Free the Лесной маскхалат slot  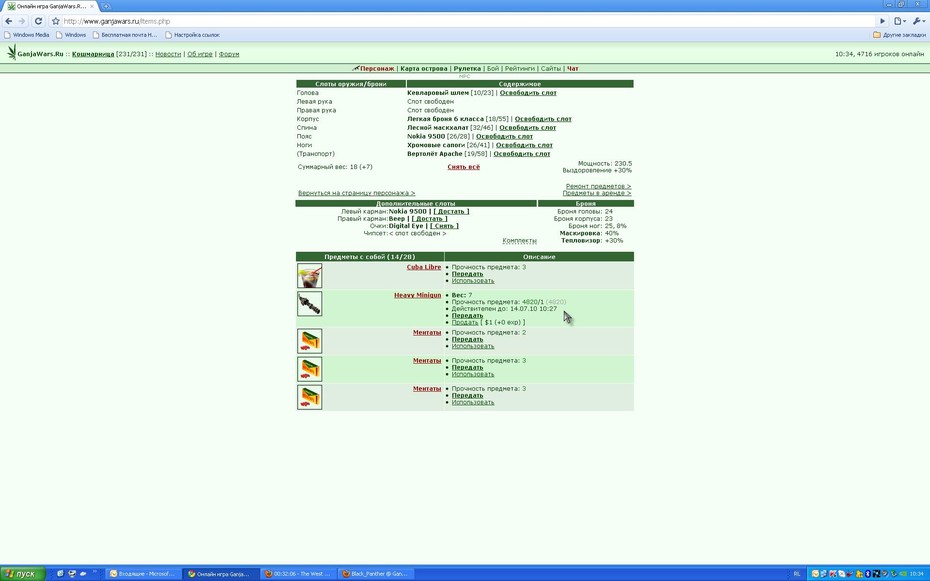[527, 127]
